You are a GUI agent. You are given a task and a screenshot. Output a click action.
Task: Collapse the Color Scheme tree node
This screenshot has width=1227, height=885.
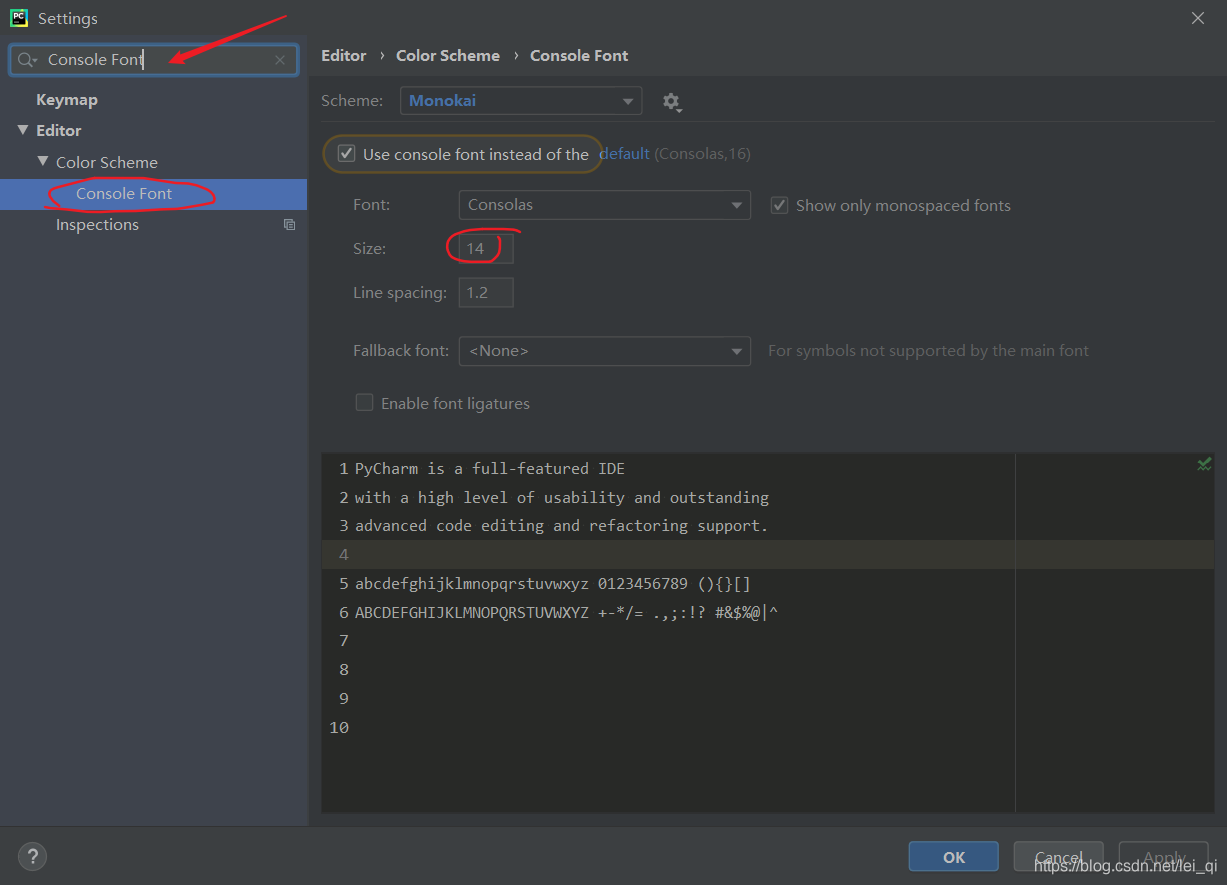pyautogui.click(x=43, y=161)
